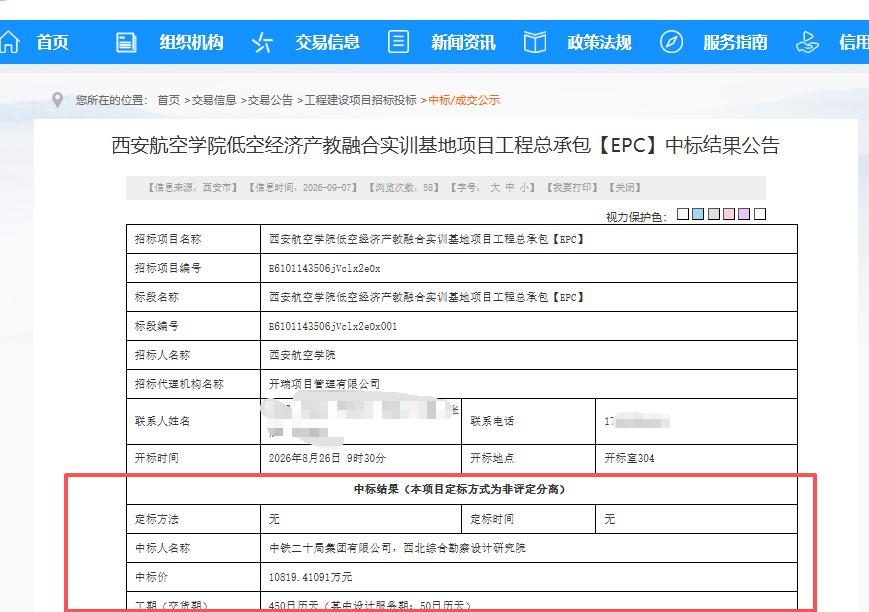Click 开标室304 location cell

click(696, 458)
